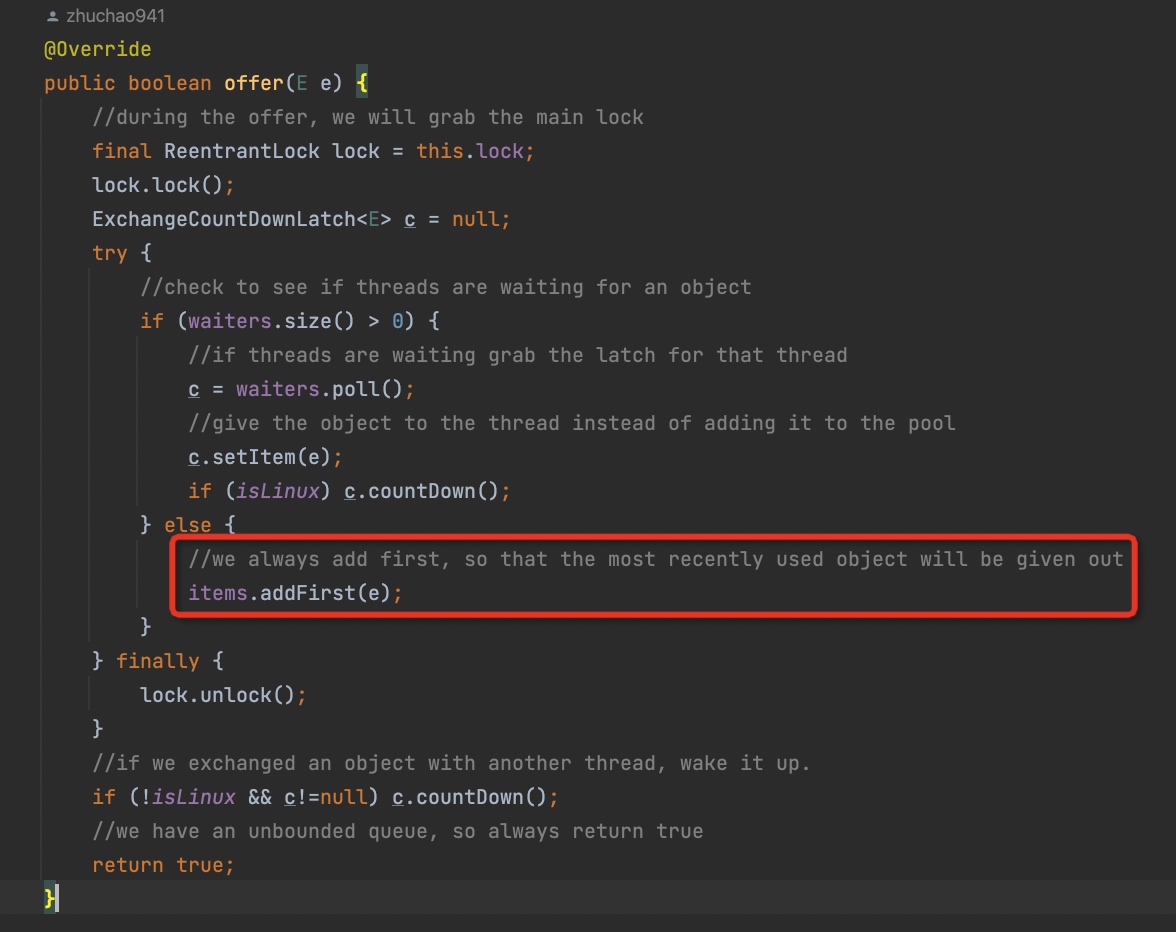1176x932 pixels.
Task: Click the ExchangeCountDownLatch type name
Action: pyautogui.click(x=223, y=219)
